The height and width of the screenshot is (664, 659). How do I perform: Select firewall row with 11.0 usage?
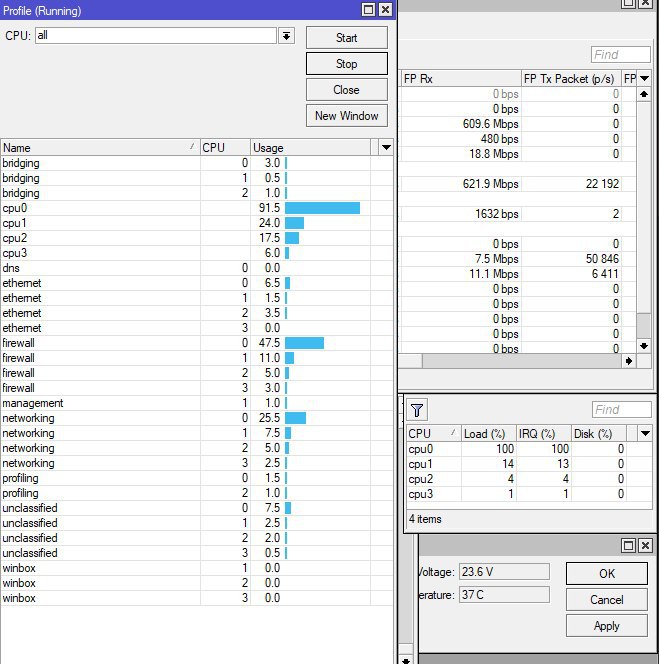197,358
